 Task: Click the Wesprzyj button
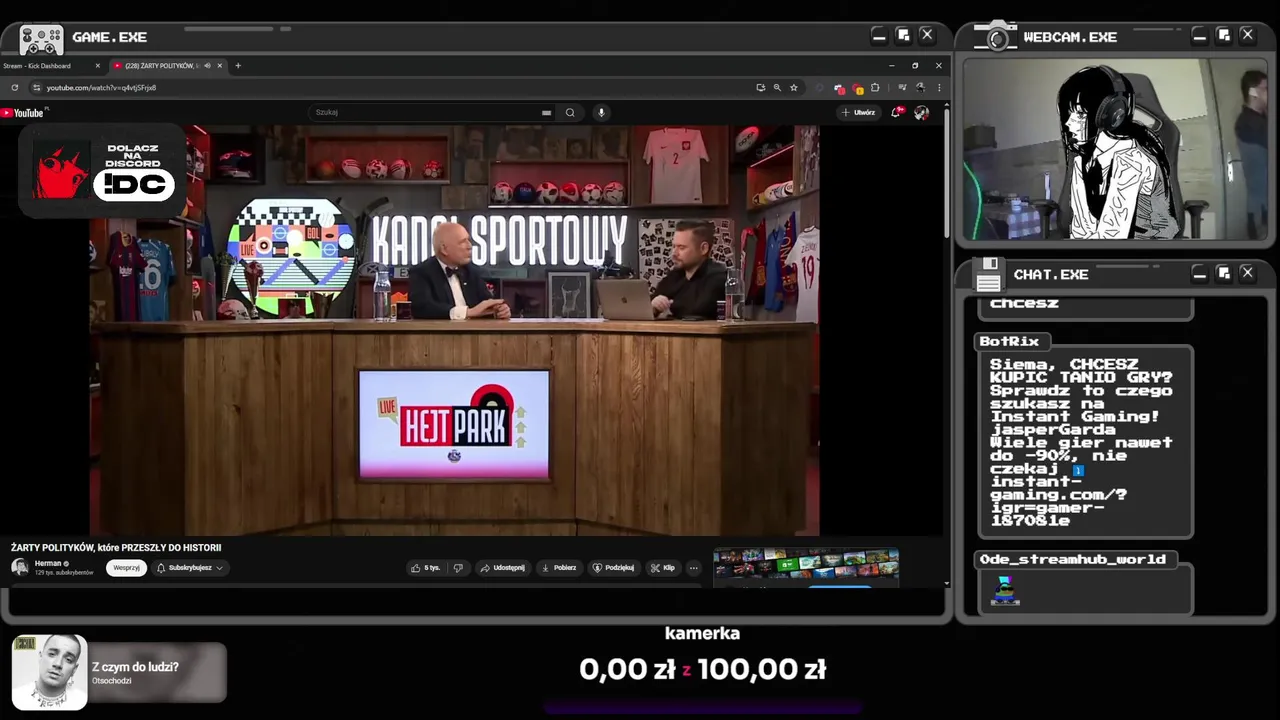(127, 568)
